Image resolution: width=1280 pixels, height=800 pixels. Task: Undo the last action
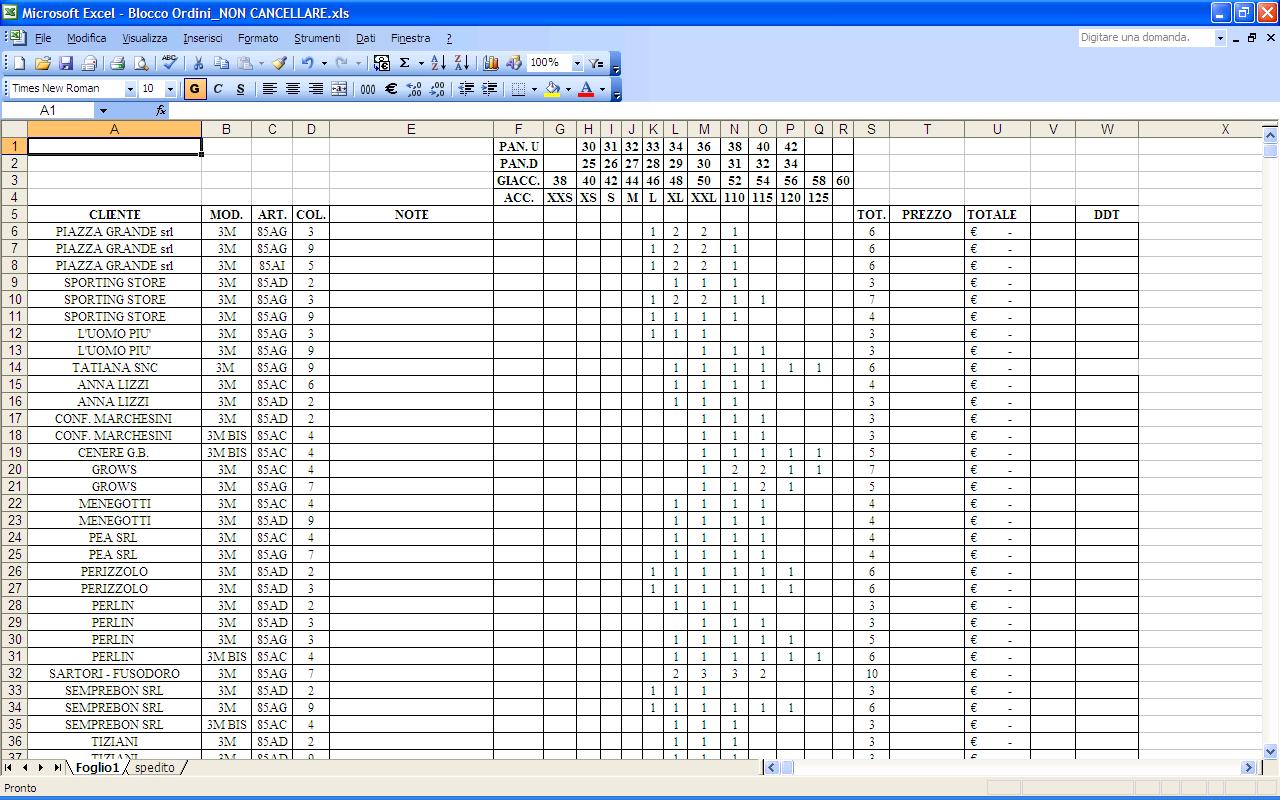[308, 63]
